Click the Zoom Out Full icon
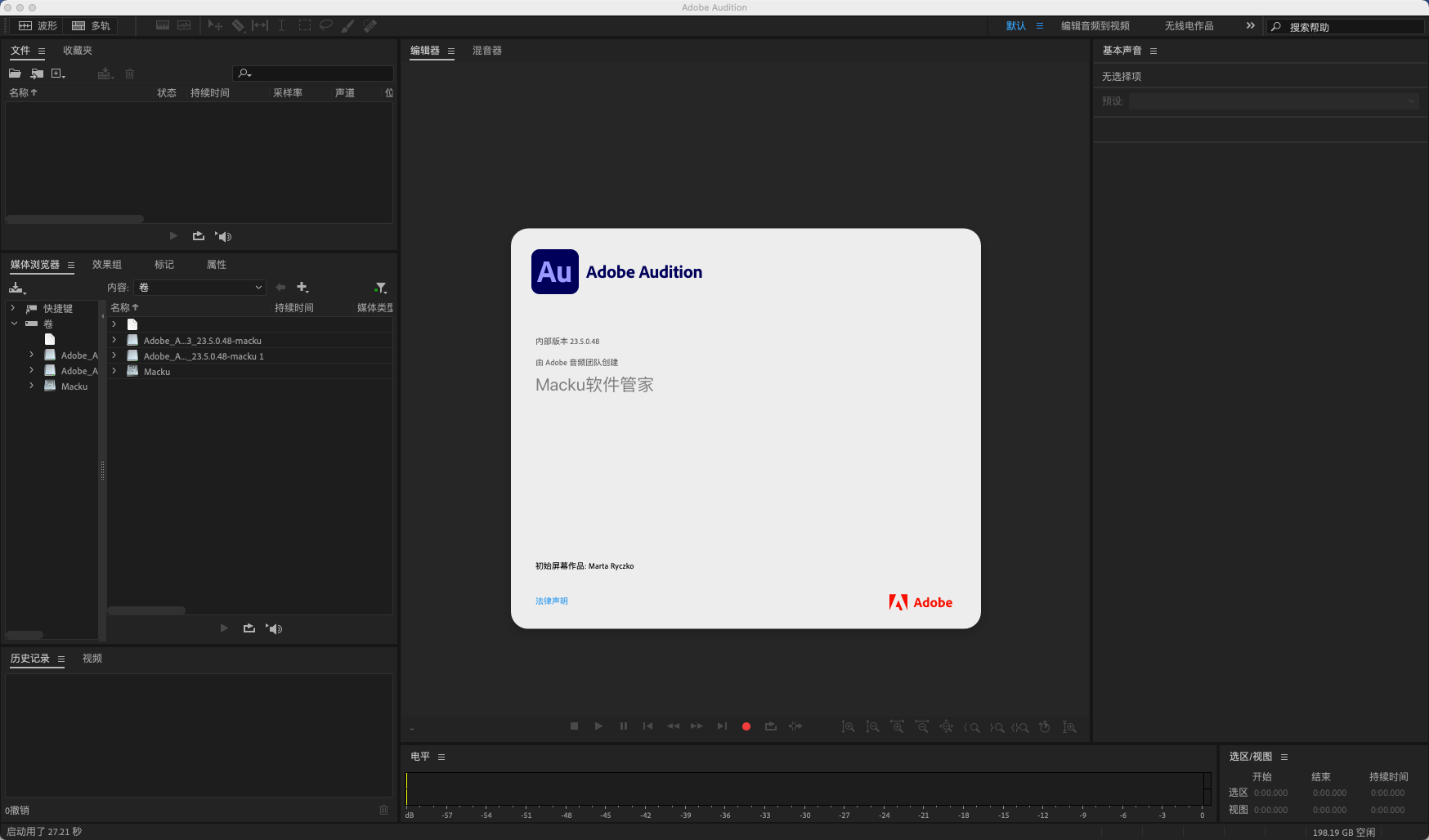Image resolution: width=1429 pixels, height=840 pixels. point(947,726)
